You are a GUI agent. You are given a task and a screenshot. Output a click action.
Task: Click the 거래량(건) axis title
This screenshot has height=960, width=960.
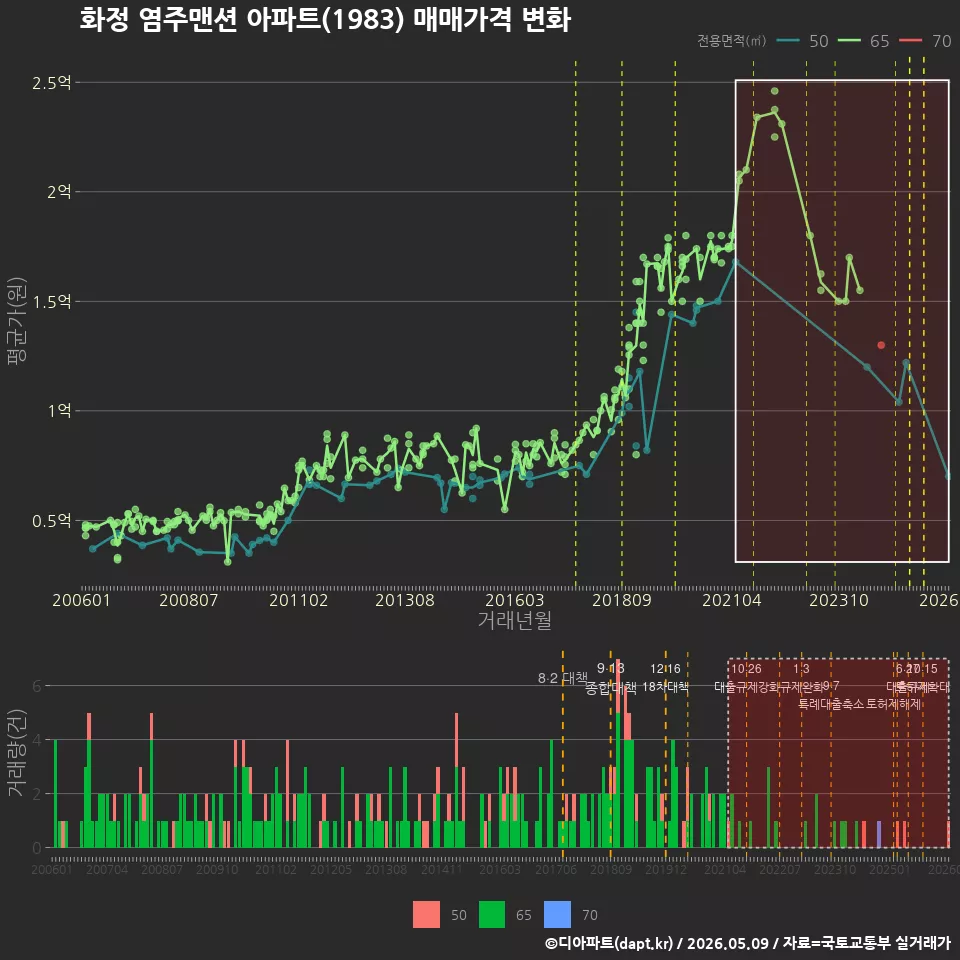pyautogui.click(x=17, y=754)
